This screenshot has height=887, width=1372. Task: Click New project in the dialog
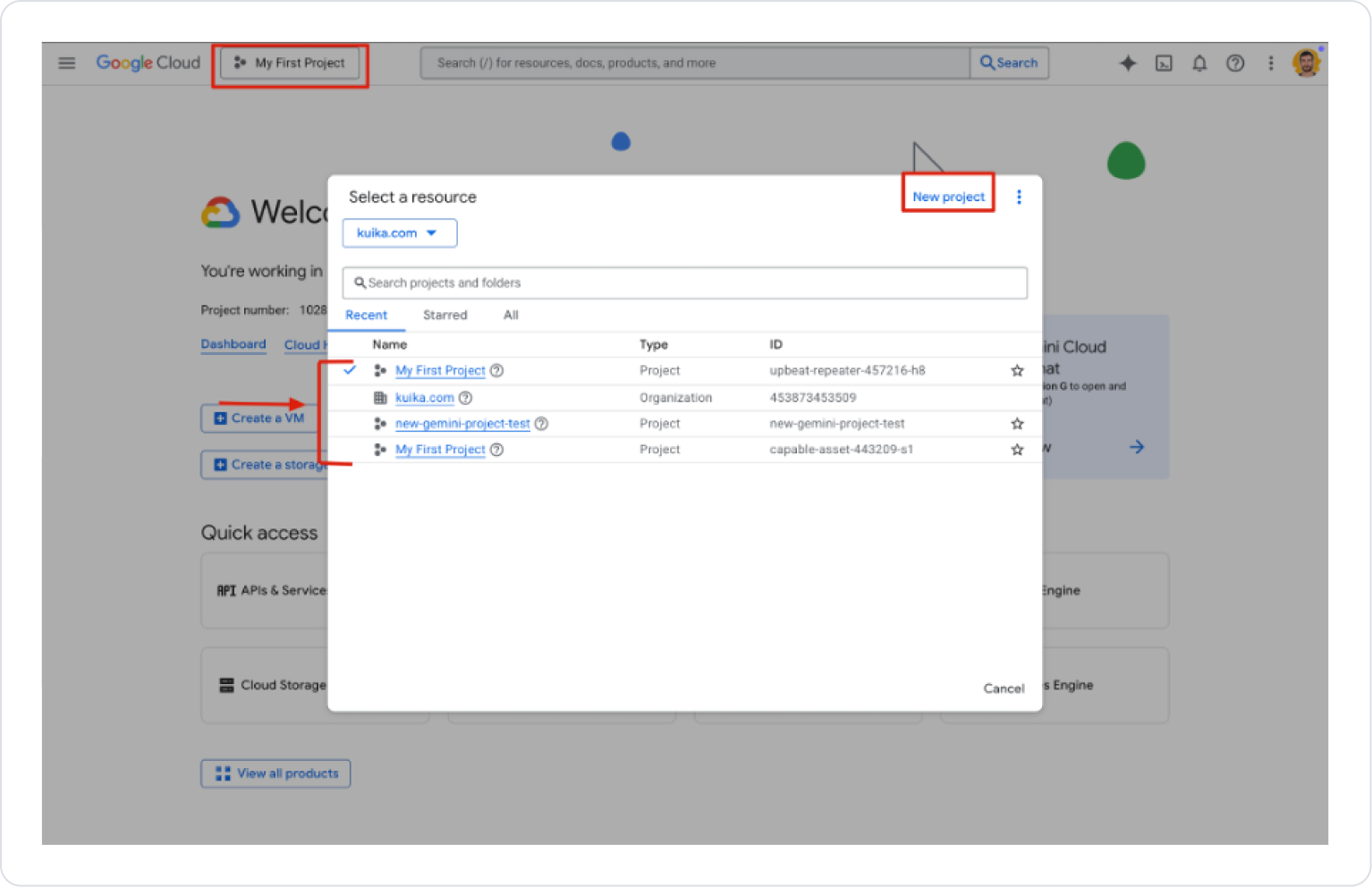coord(948,197)
